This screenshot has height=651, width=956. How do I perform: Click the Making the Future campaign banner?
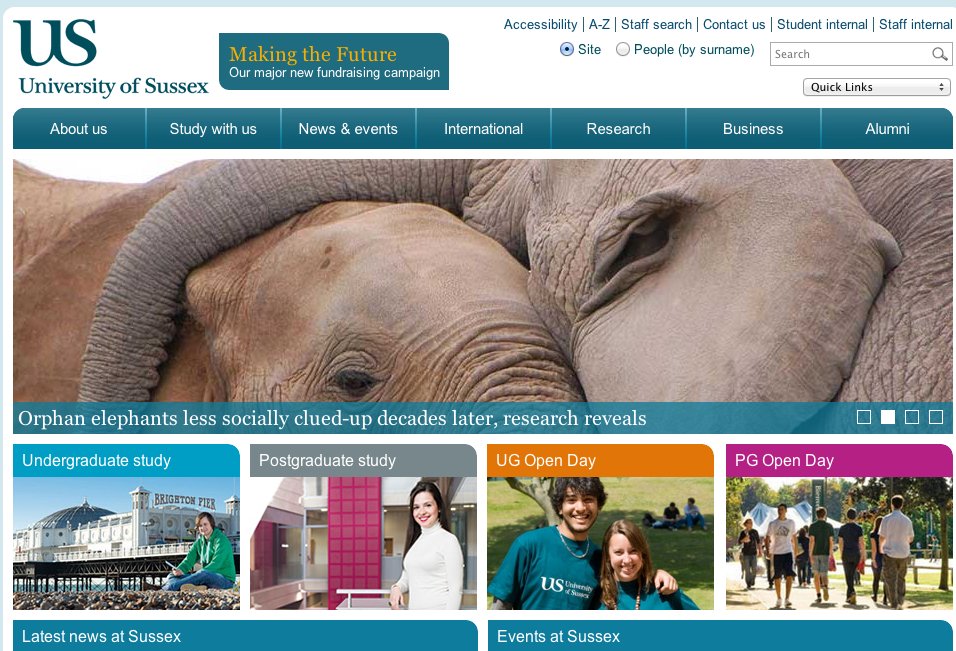click(334, 62)
